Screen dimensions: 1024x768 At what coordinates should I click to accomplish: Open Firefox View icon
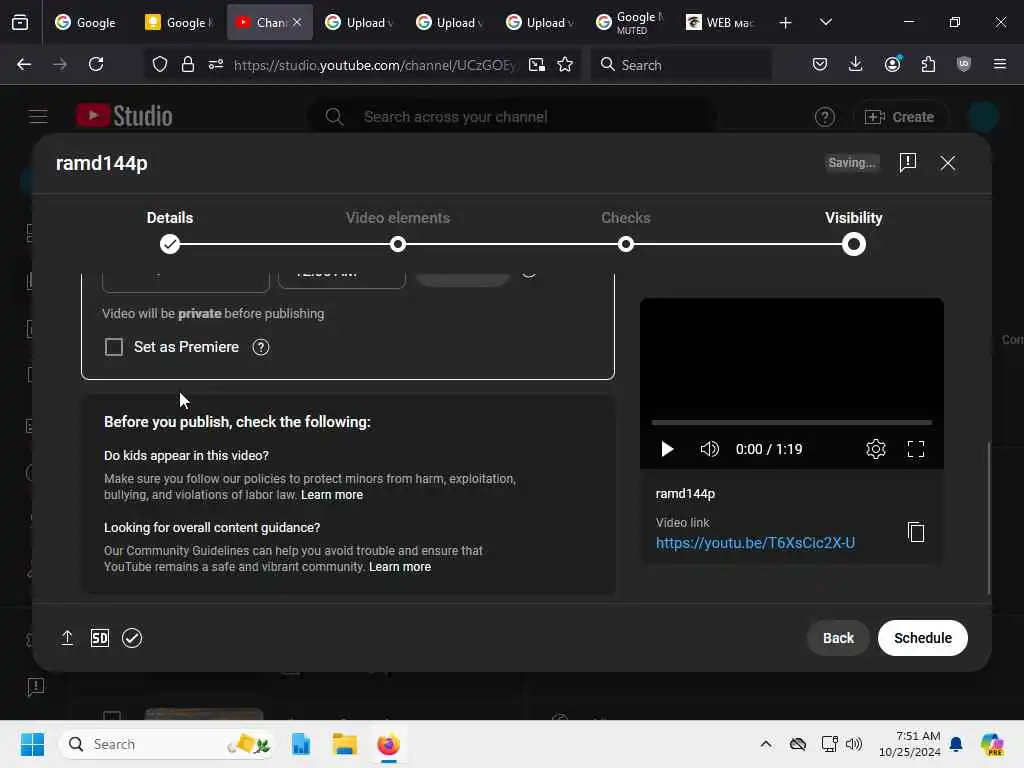pos(20,22)
